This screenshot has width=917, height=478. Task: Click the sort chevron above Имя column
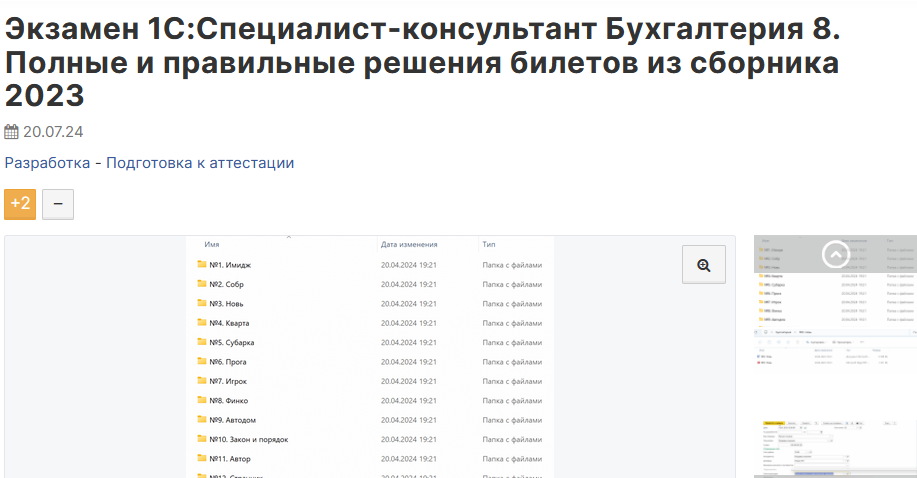(288, 237)
